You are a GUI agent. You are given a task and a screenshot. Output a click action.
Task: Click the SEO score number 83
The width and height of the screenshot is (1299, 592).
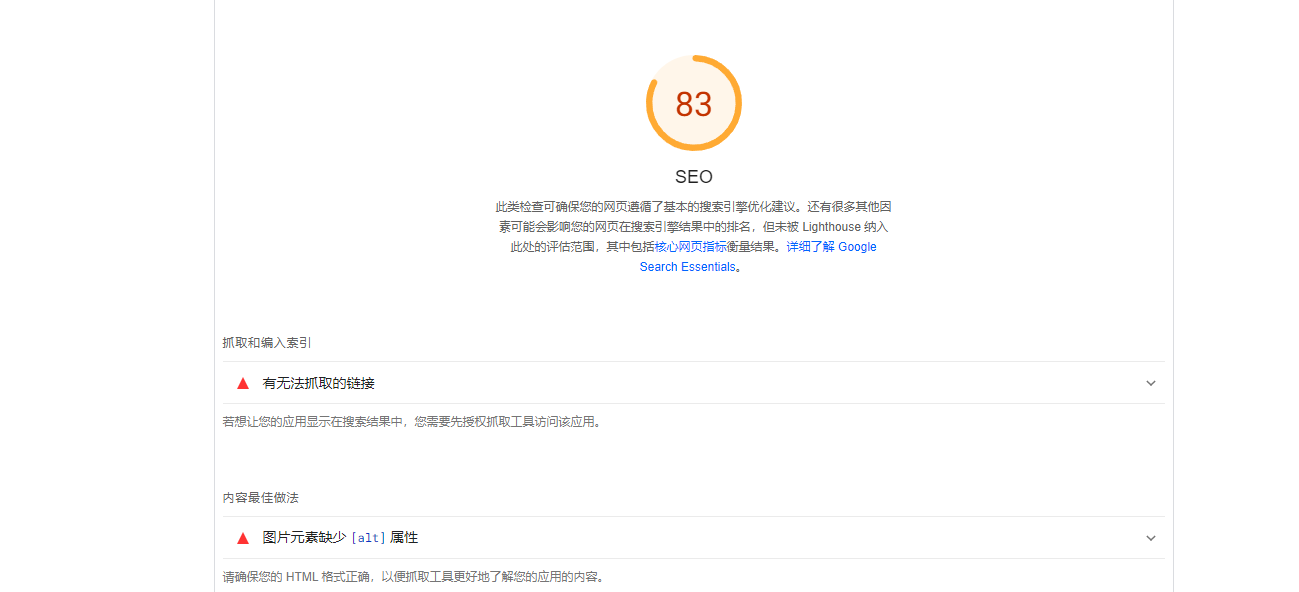pyautogui.click(x=693, y=104)
